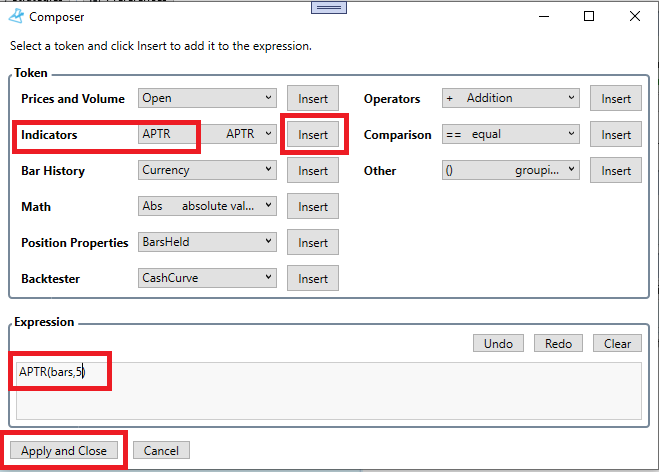Expand the Math Abs dropdown
The image size is (659, 472).
coord(207,206)
